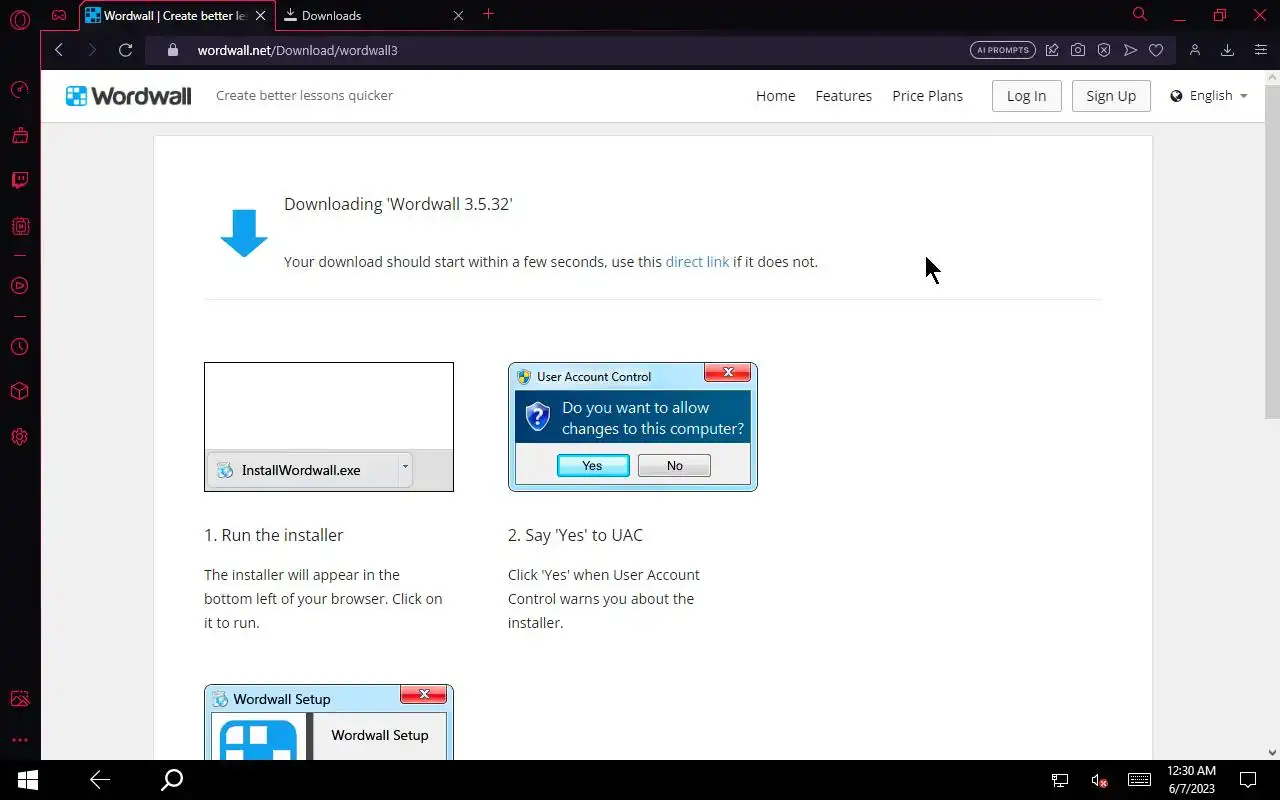The image size is (1280, 800).
Task: Take a snapshot with camera icon
Action: pos(1078,50)
